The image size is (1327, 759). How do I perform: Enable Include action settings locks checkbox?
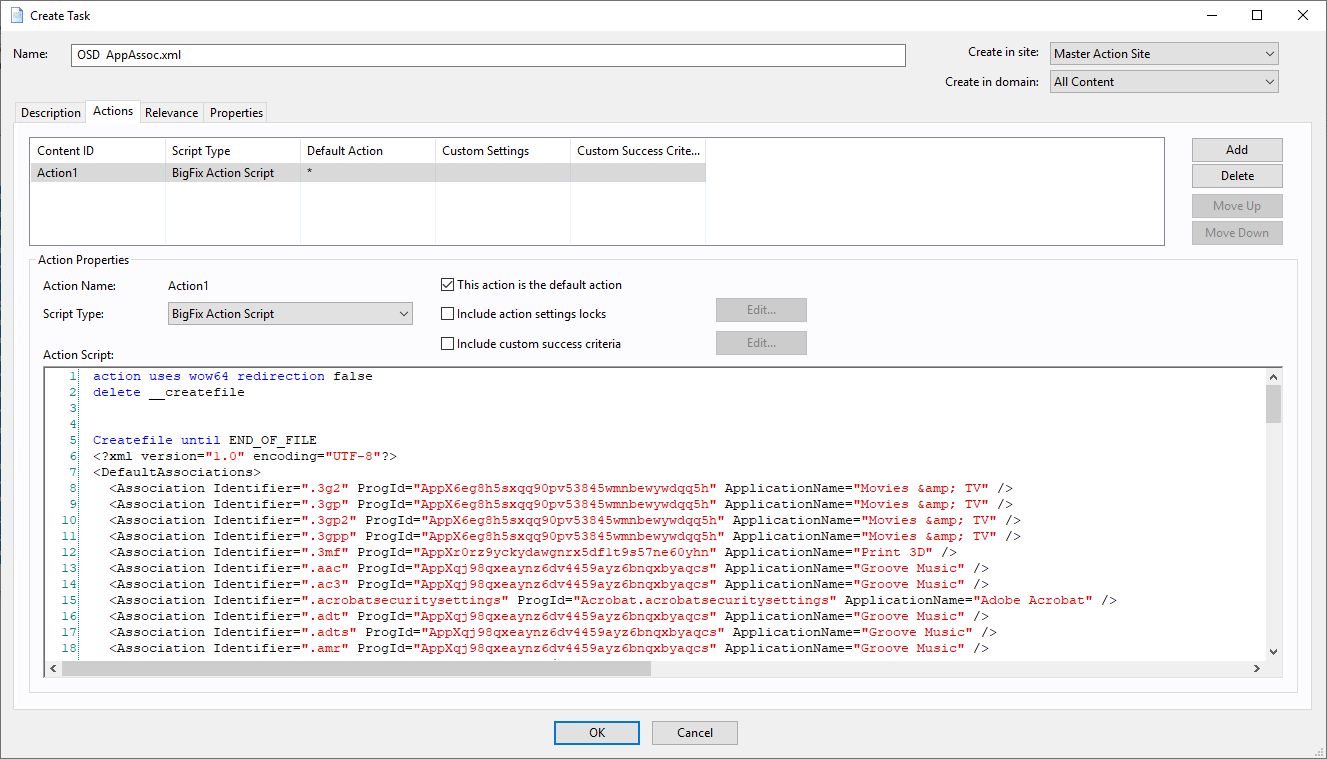447,314
